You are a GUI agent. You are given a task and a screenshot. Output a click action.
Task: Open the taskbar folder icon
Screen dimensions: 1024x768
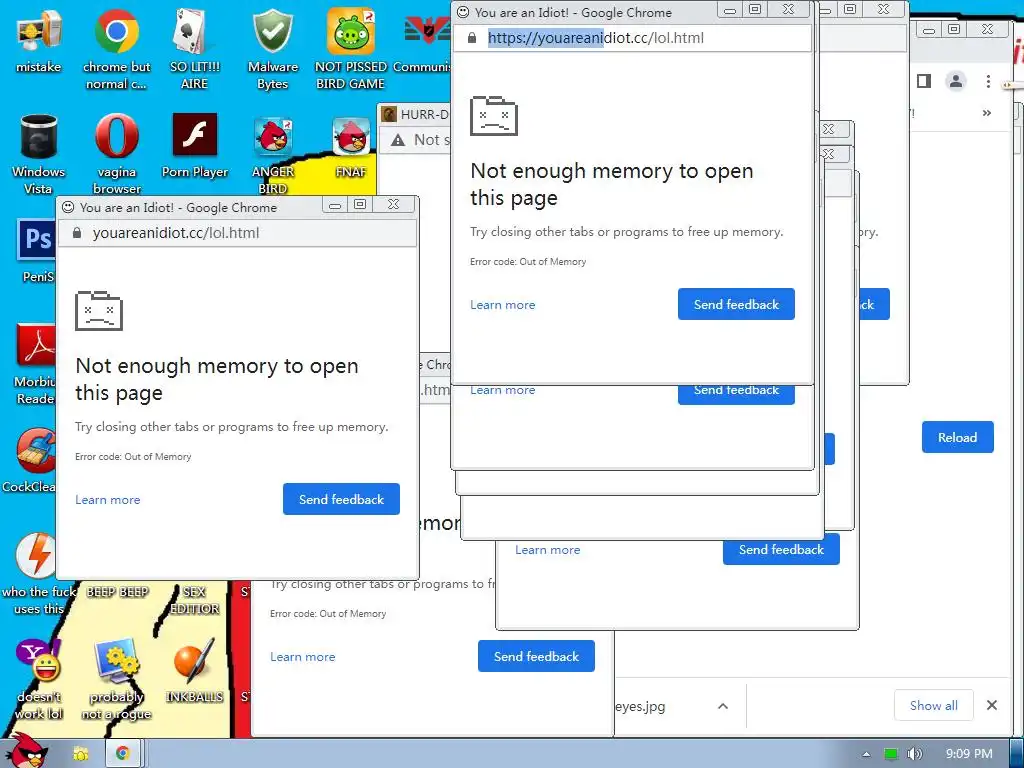tap(81, 754)
